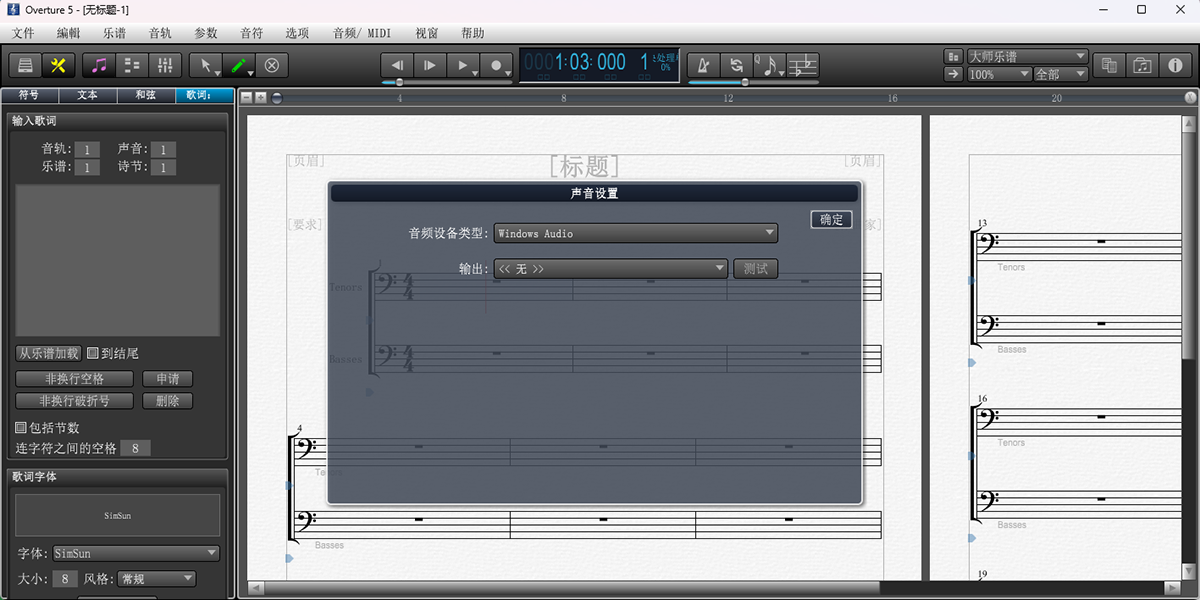Confirm sound settings with the 确定 button
The height and width of the screenshot is (600, 1200).
(x=830, y=219)
